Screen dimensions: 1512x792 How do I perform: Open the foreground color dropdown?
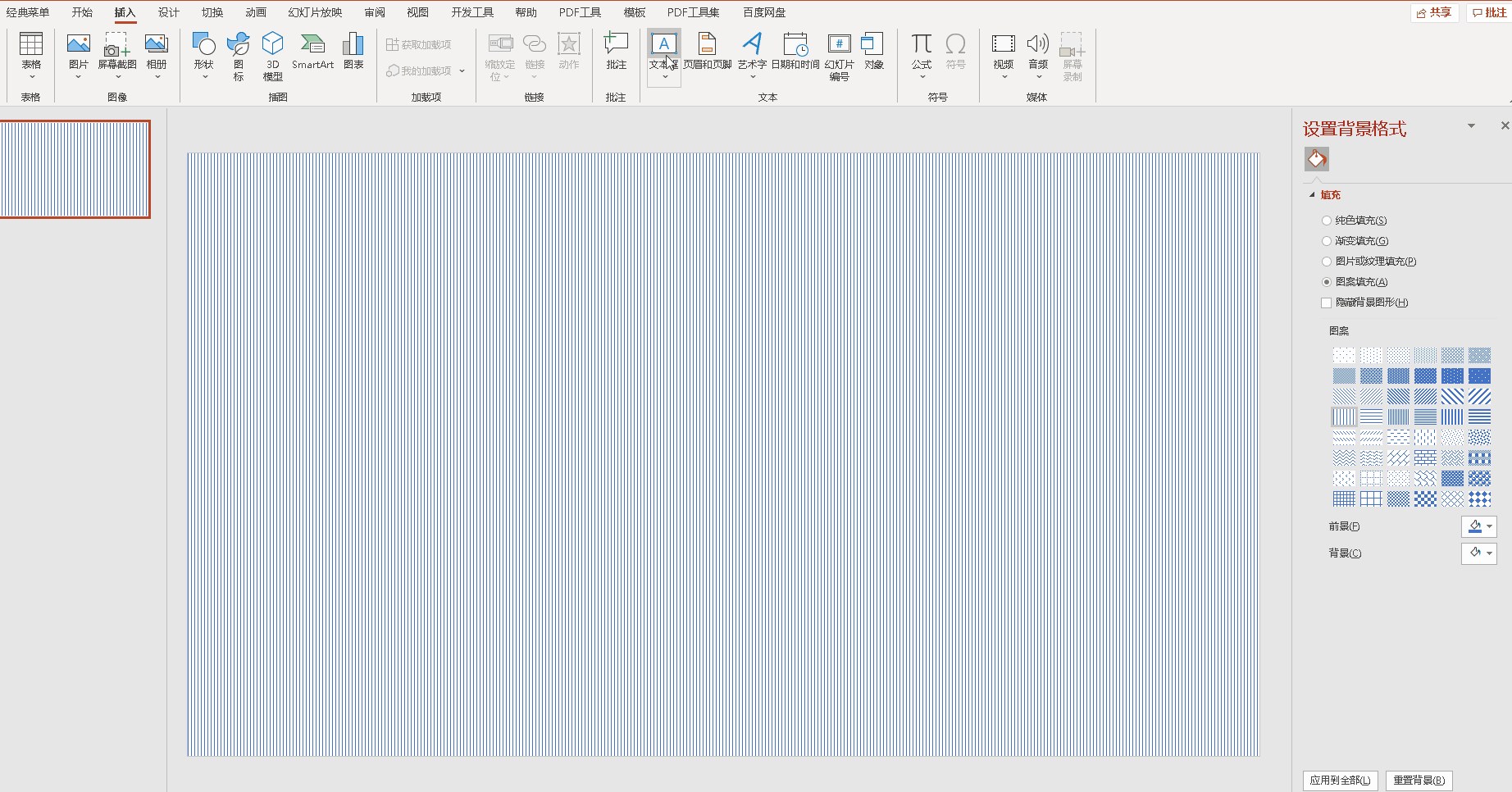(x=1478, y=526)
